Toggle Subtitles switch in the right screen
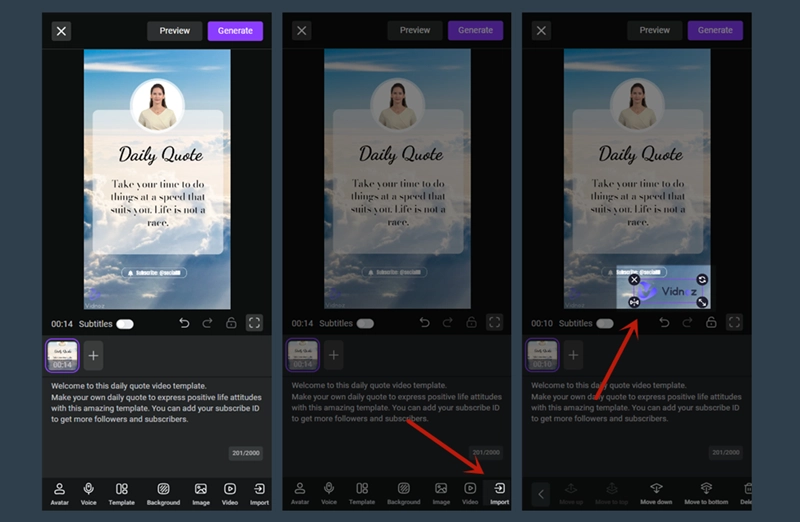 point(605,324)
